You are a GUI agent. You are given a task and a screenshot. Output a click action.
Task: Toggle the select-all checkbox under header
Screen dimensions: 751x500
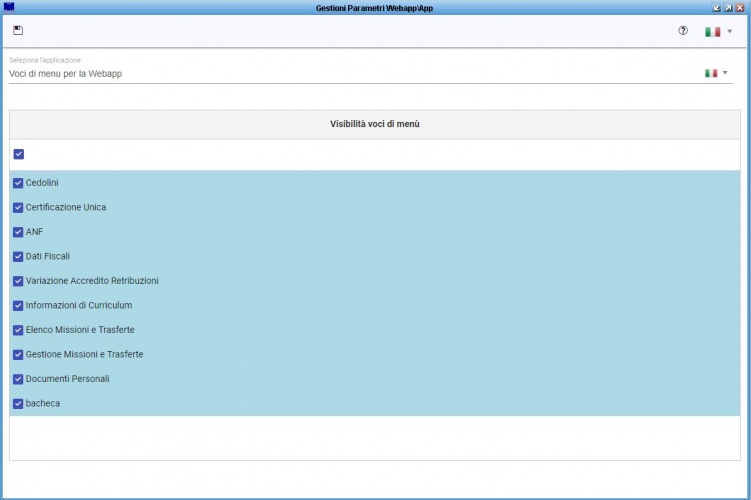pos(19,154)
